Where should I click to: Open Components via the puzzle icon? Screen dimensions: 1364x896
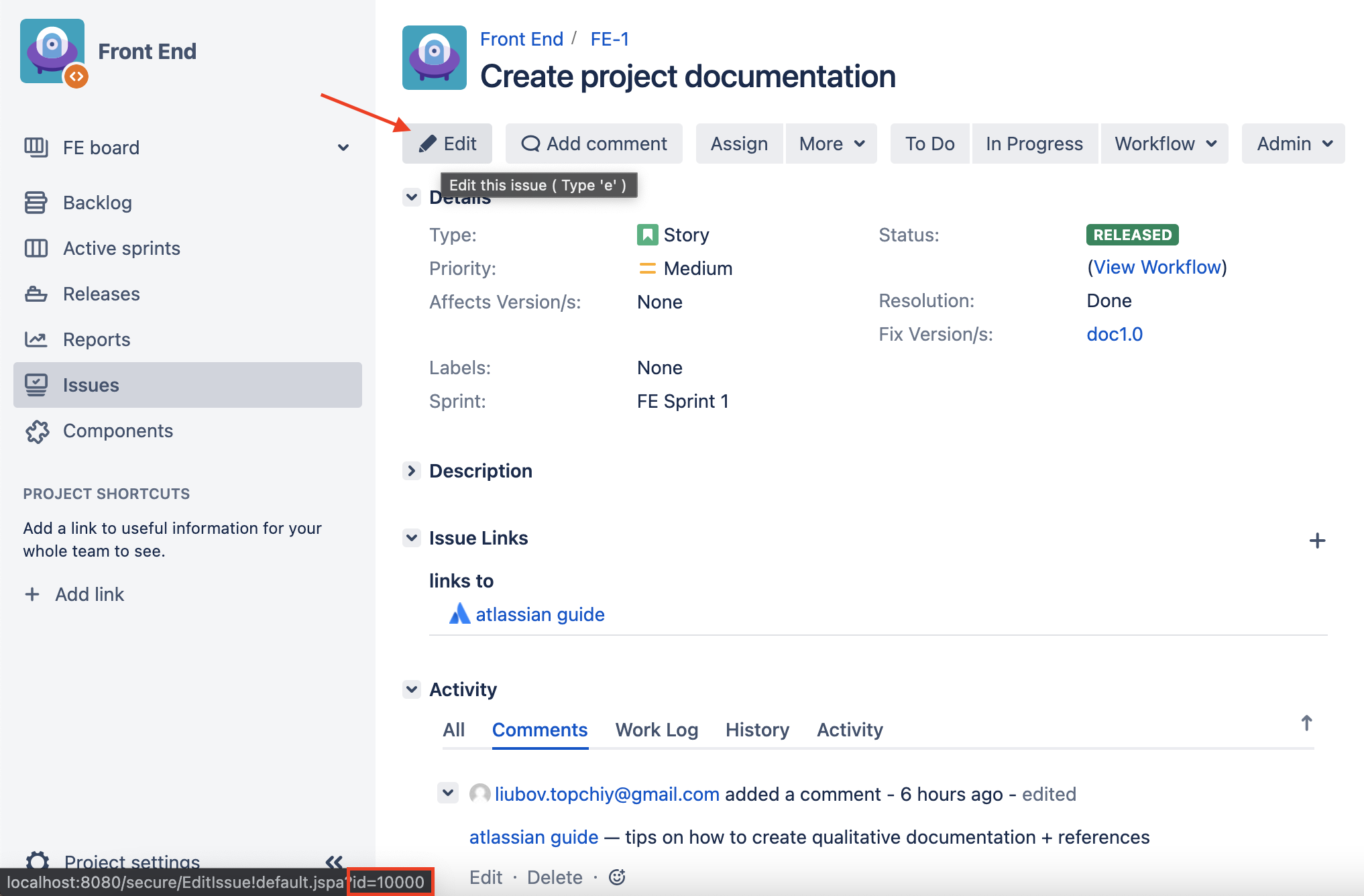37,431
